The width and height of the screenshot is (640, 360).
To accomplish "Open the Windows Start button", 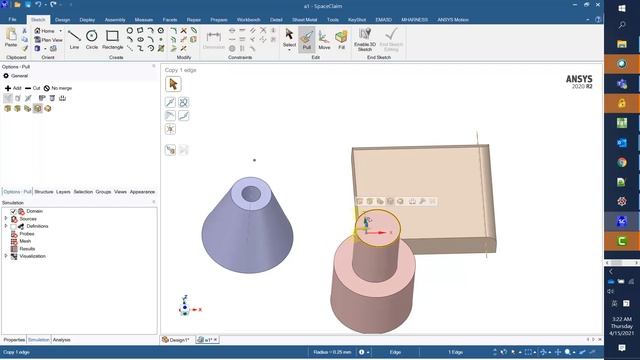I will (x=622, y=8).
